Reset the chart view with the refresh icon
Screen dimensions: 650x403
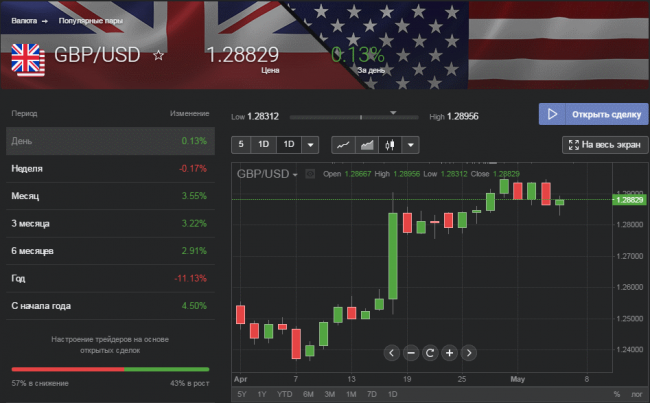pyautogui.click(x=429, y=352)
